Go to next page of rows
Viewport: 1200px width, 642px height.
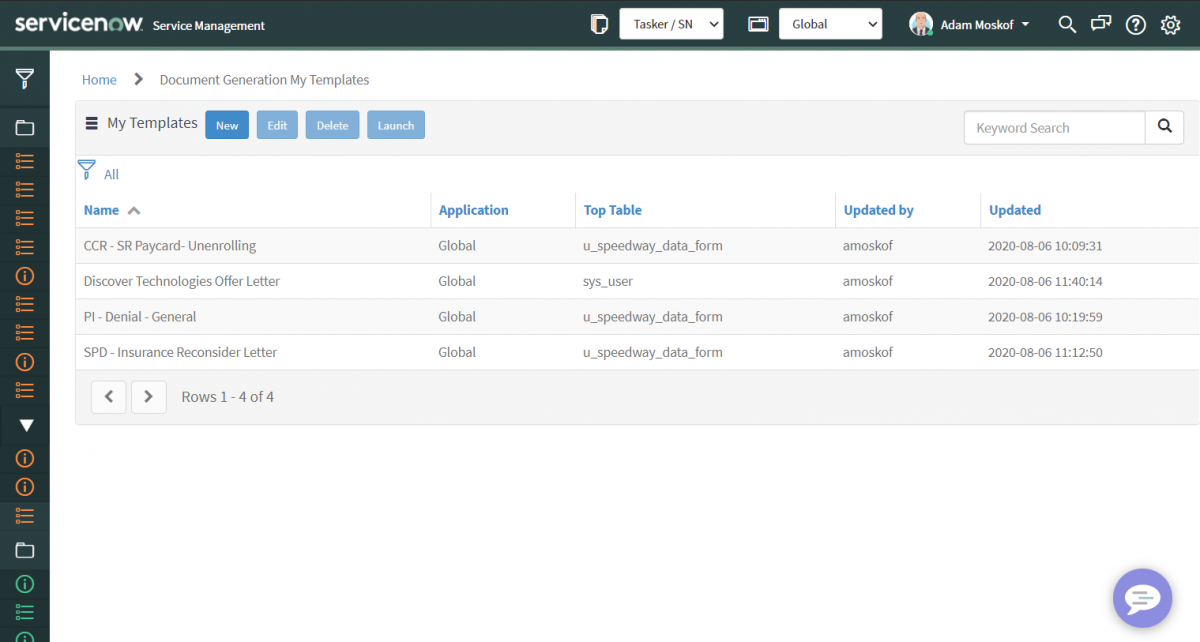coord(148,397)
